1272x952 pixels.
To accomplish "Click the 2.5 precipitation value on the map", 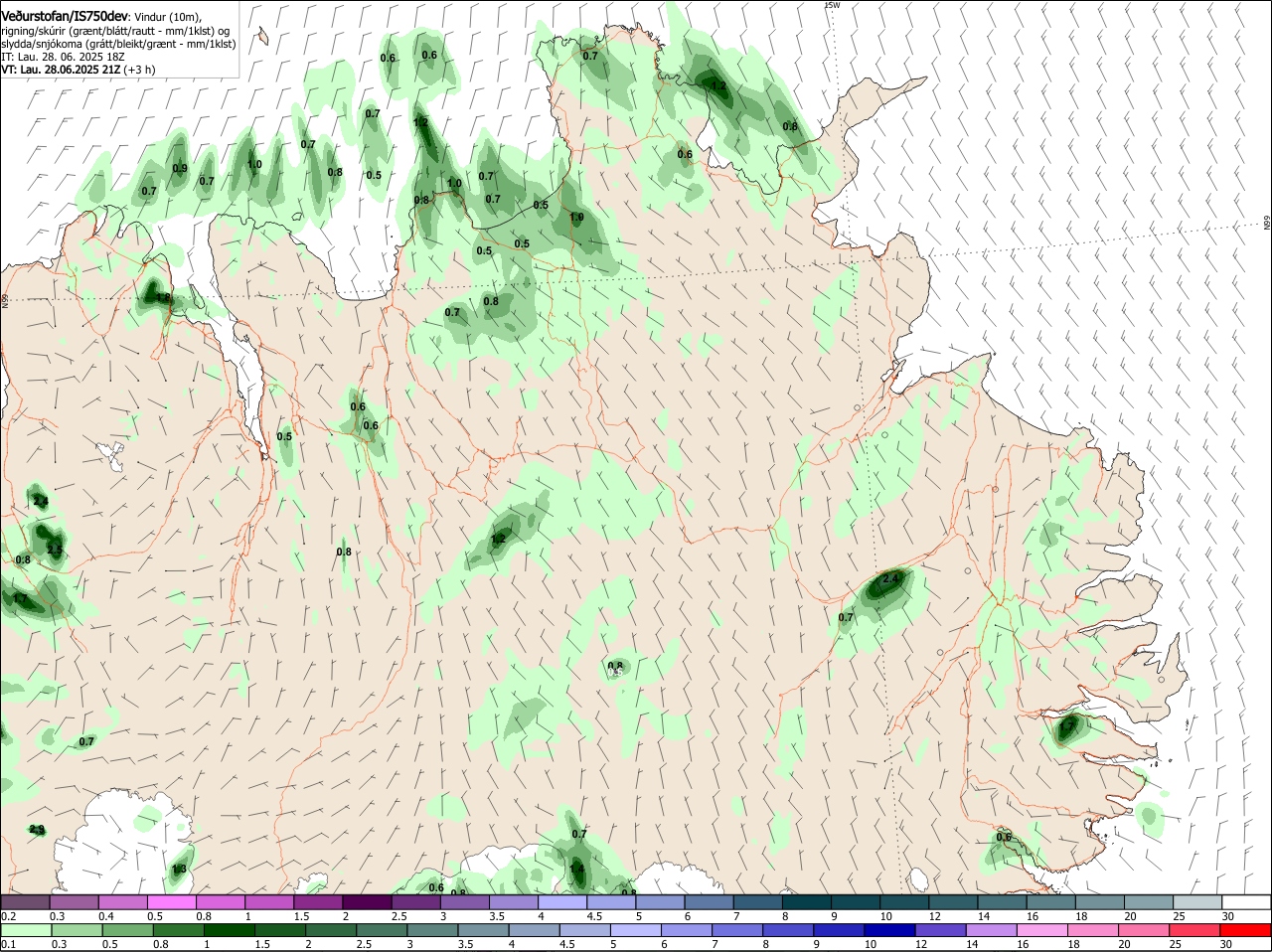I will [54, 550].
